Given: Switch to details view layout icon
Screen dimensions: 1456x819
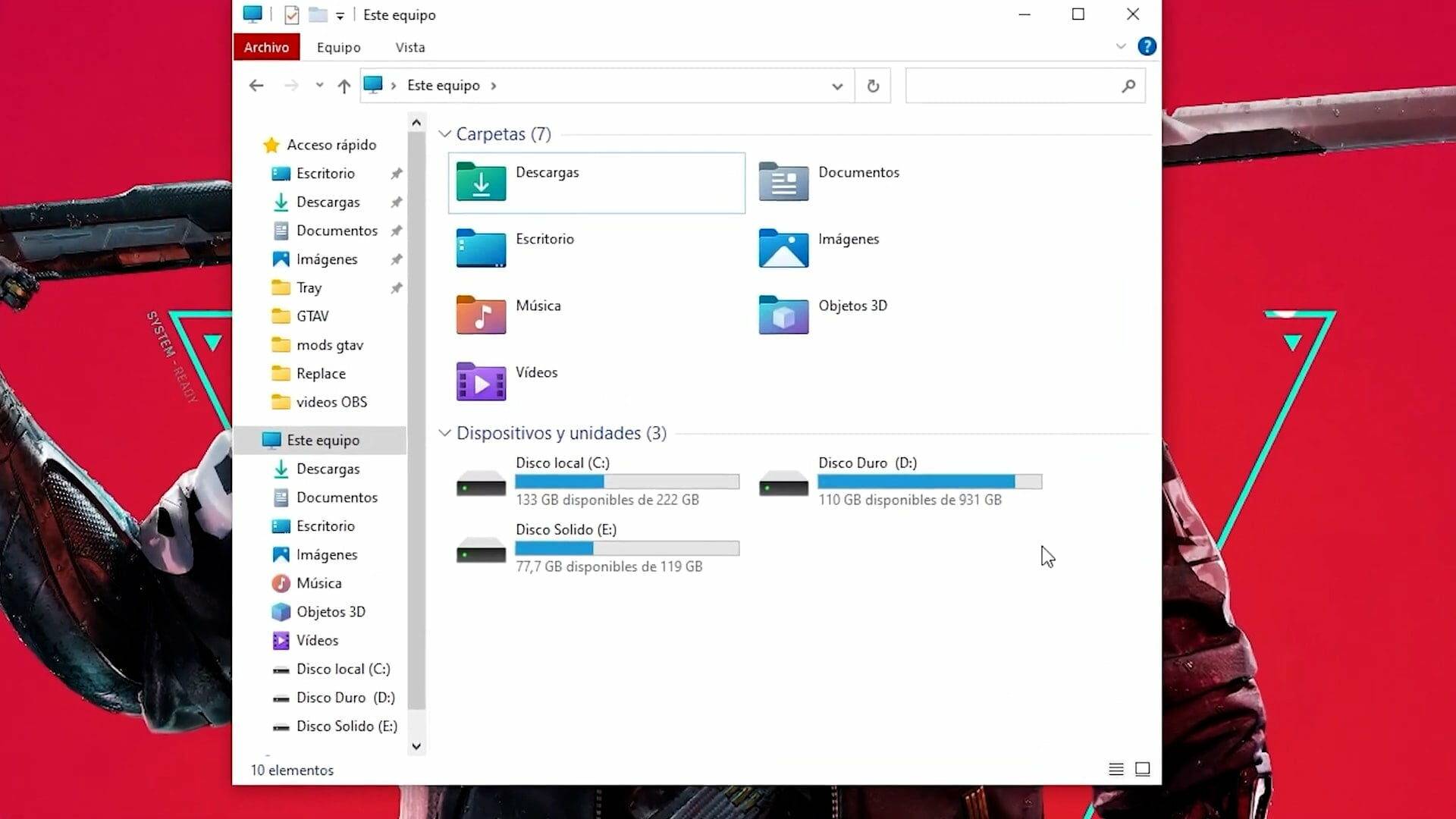Looking at the screenshot, I should (1116, 769).
